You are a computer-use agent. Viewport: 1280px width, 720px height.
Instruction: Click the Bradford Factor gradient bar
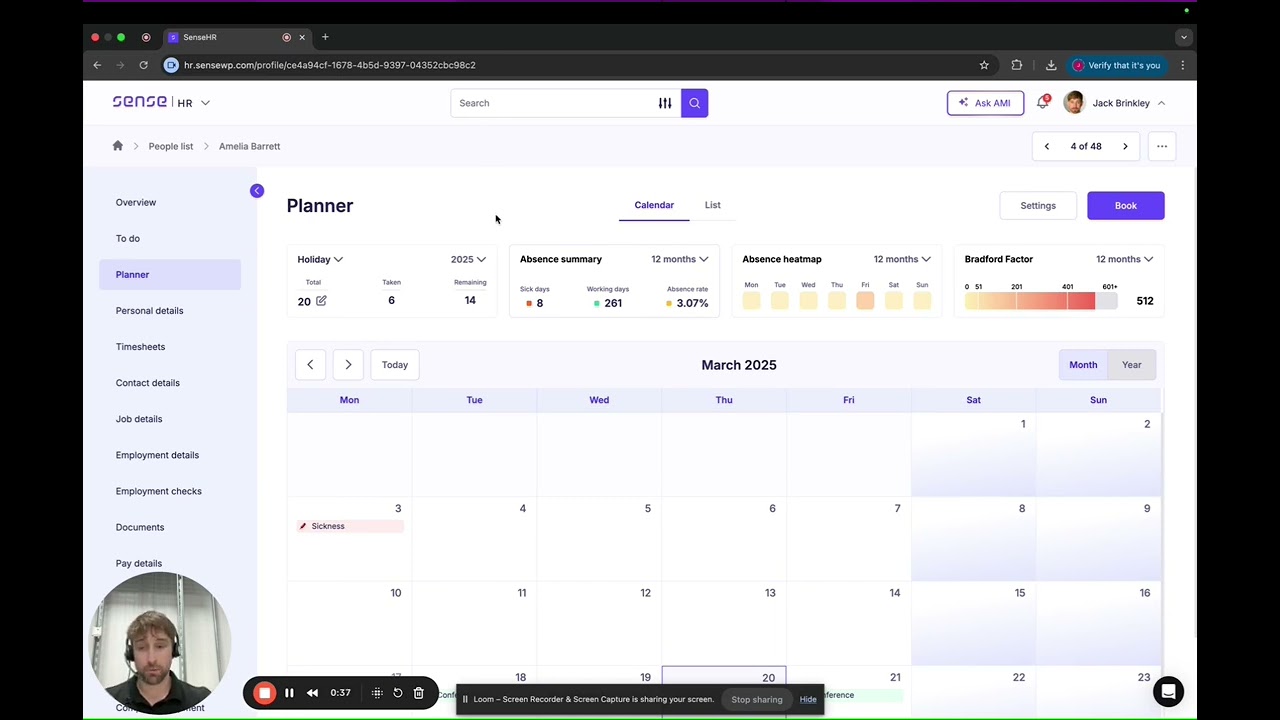(1041, 301)
